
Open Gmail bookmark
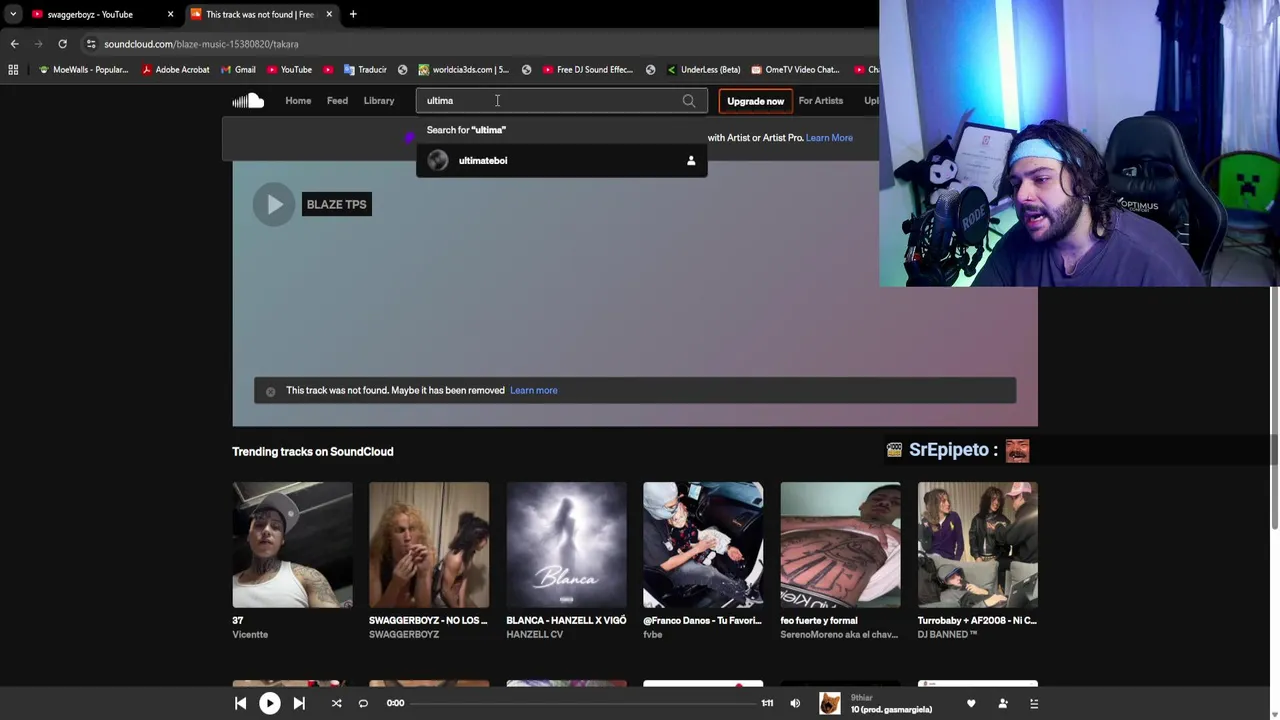[237, 70]
